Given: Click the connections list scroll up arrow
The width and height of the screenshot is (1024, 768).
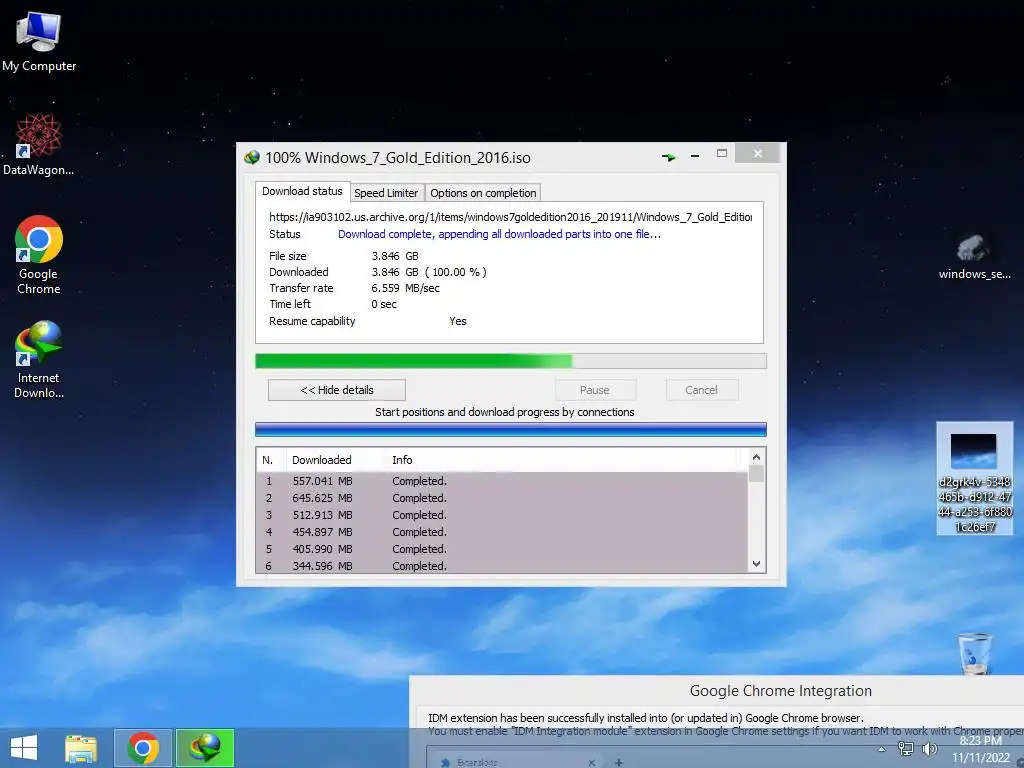Looking at the screenshot, I should click(756, 457).
